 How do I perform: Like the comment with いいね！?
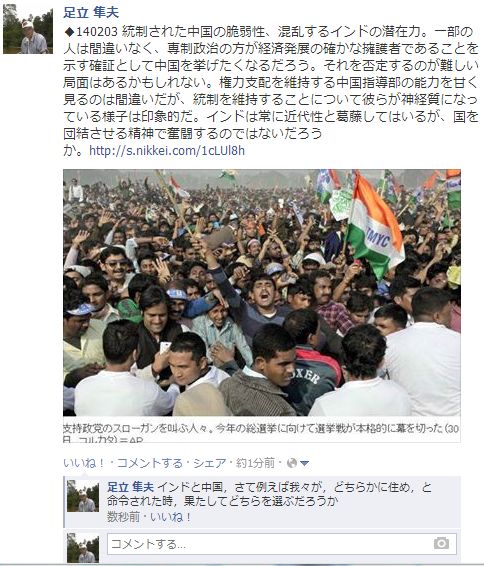171,517
